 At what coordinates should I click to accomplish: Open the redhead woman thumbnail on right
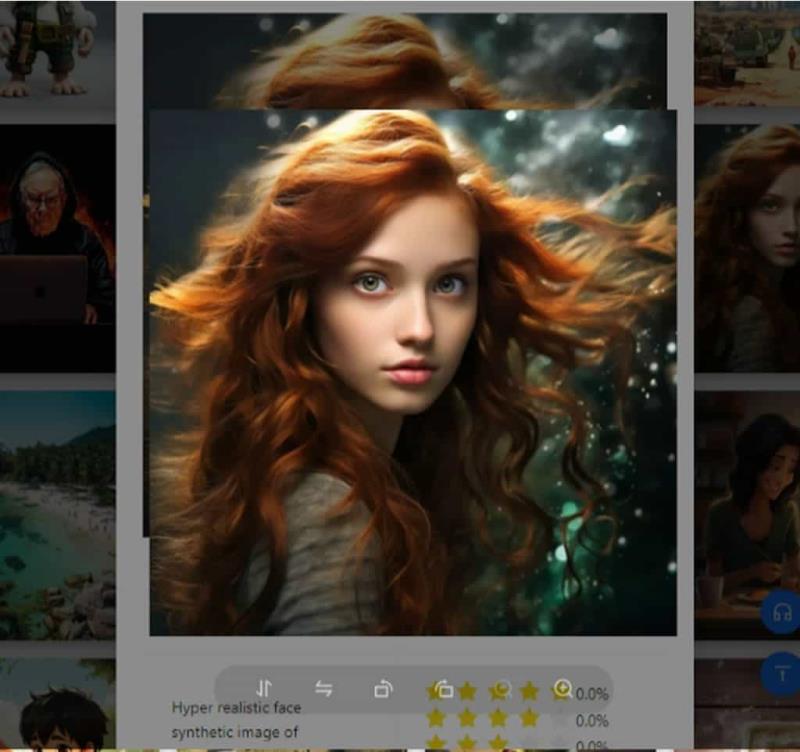(747, 248)
